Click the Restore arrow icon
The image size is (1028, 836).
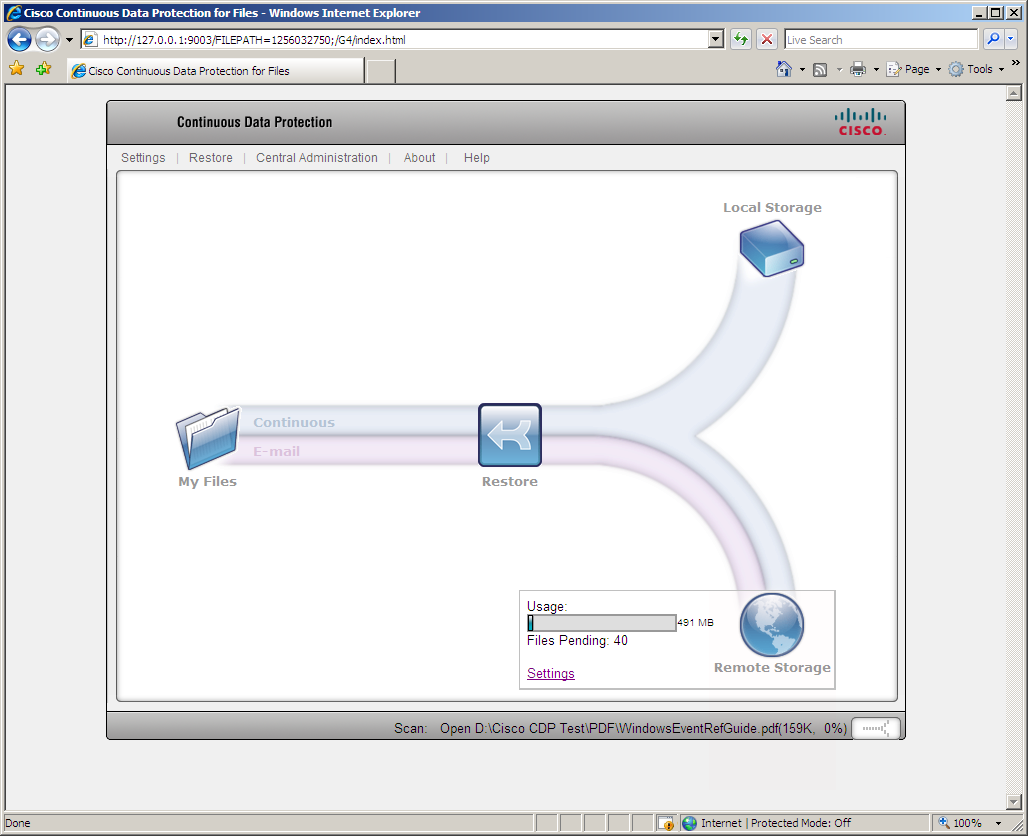[x=510, y=435]
